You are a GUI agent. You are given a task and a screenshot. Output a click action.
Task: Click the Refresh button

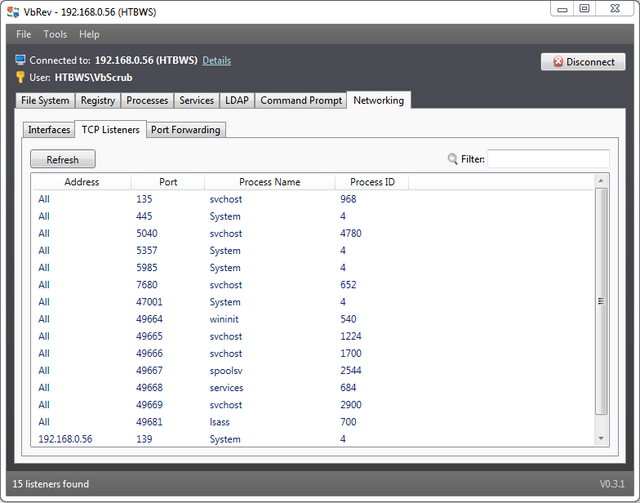click(62, 160)
